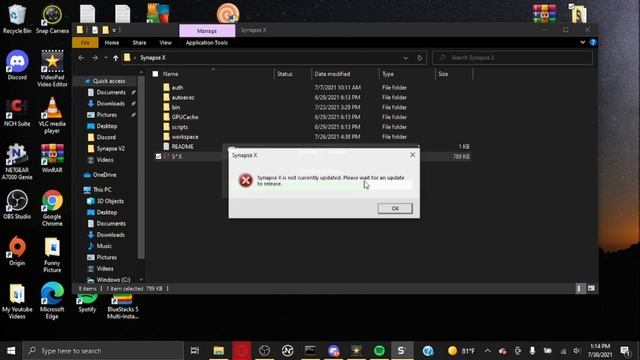Open the Application Tools tab
Image resolution: width=640 pixels, height=360 pixels.
(x=207, y=42)
